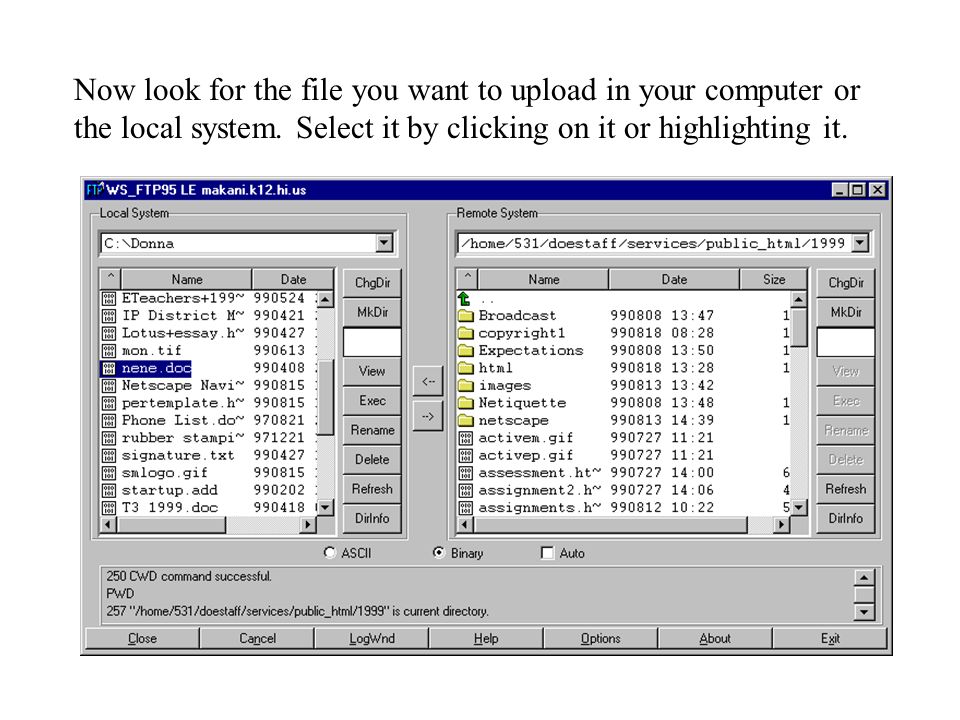The image size is (960, 720).
Task: Click remote horizontal scroll left arrow
Action: click(x=465, y=525)
